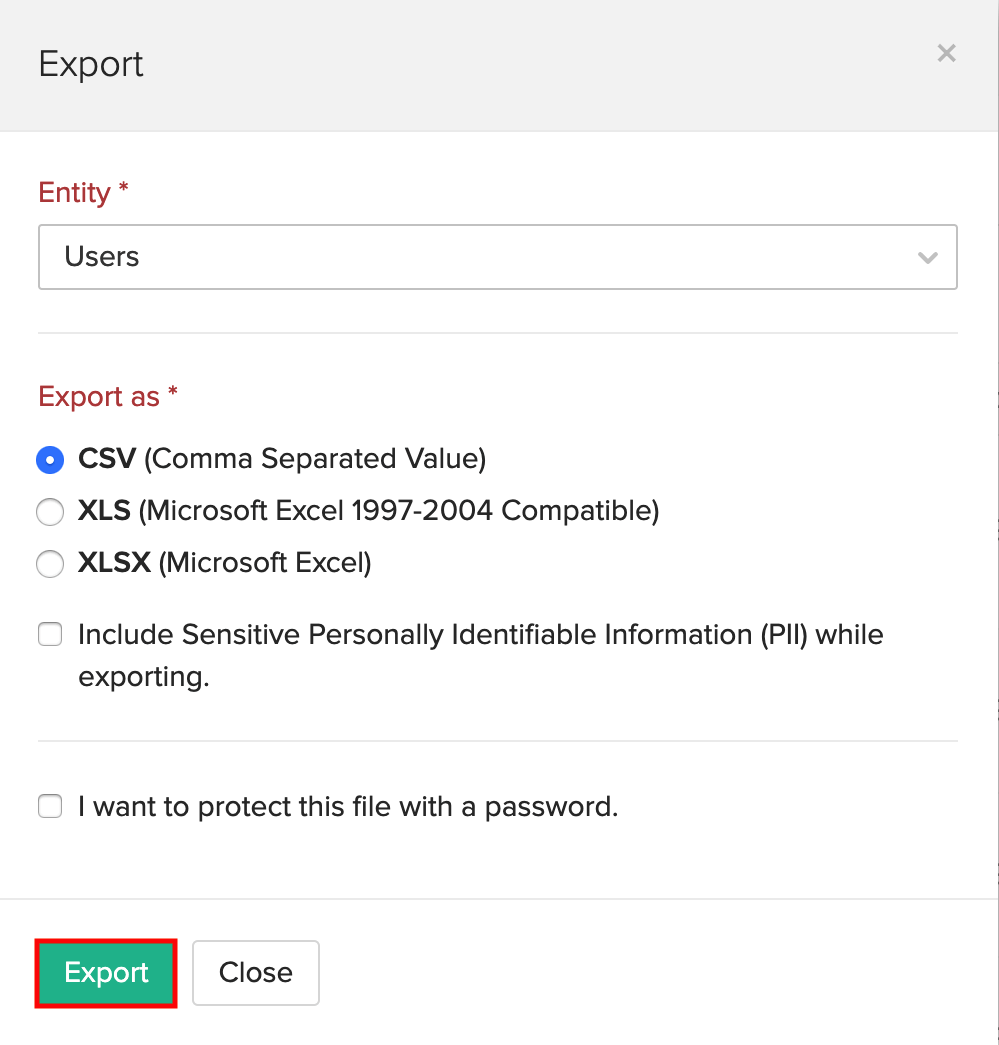Screen dimensions: 999x1045
Task: Open the Entity dropdown showing Users
Action: pyautogui.click(x=497, y=257)
